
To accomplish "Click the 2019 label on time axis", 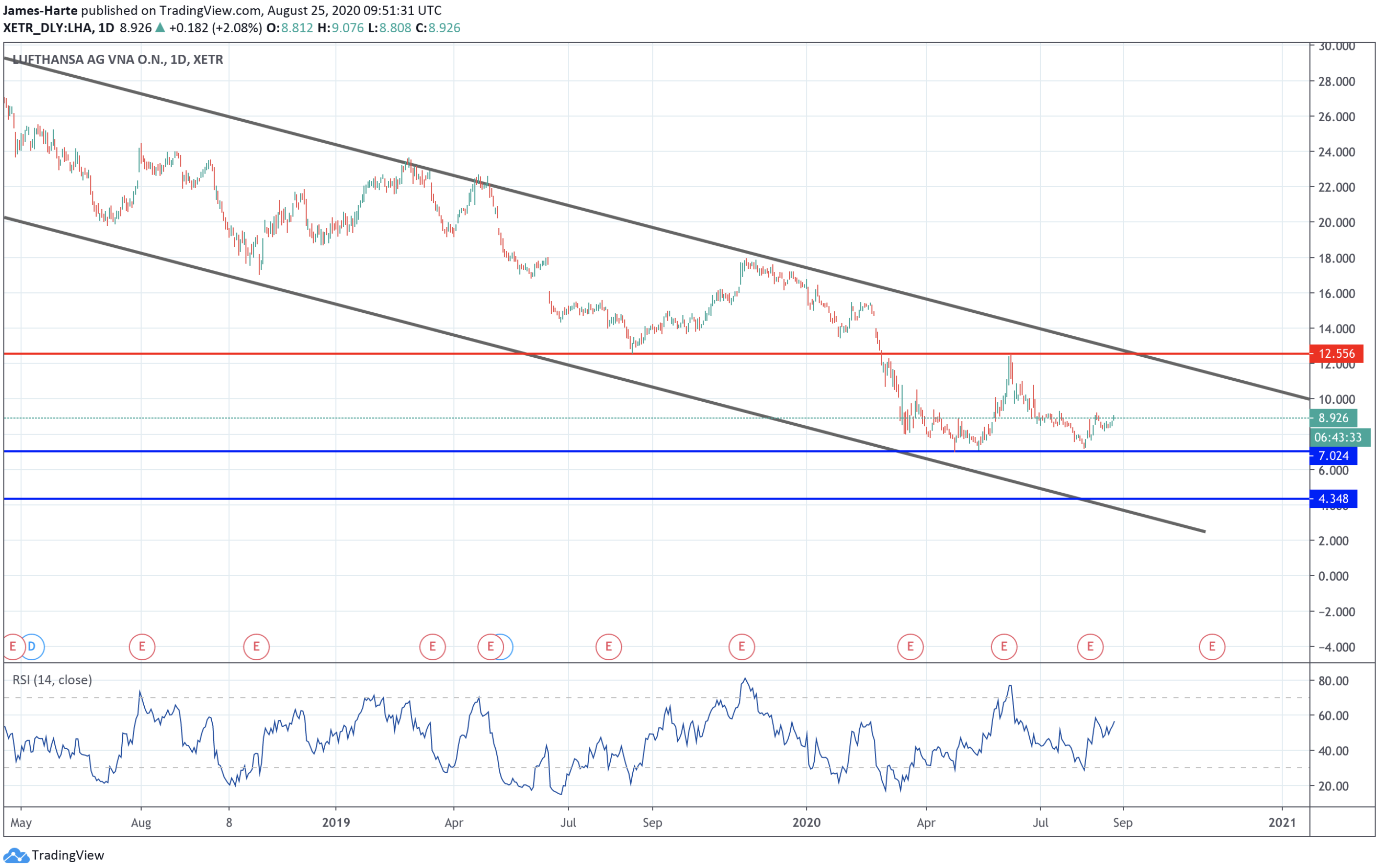I will click(335, 823).
